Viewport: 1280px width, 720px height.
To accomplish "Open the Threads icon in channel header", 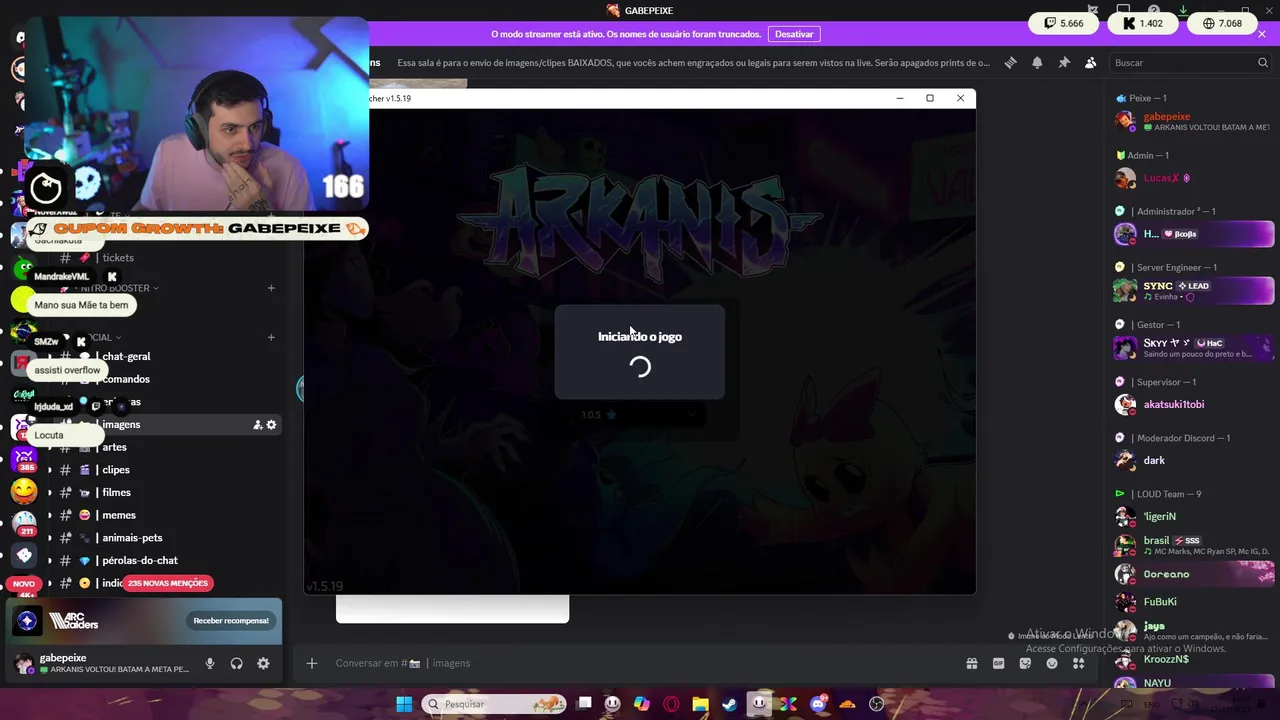I will (x=1010, y=62).
